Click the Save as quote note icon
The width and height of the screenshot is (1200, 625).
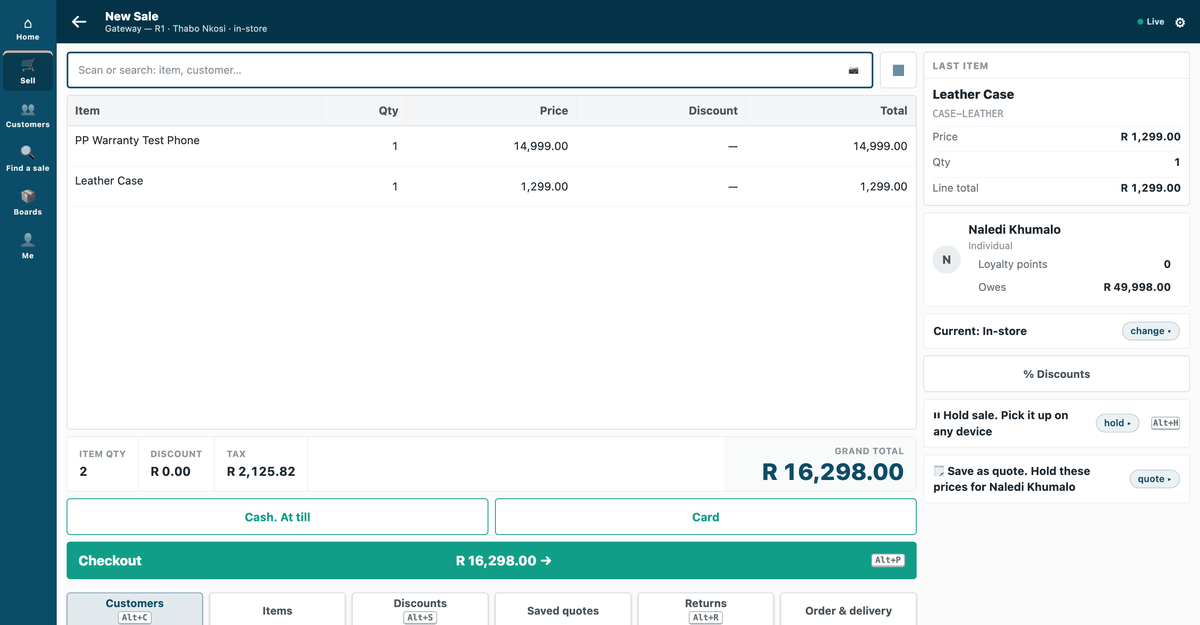938,471
